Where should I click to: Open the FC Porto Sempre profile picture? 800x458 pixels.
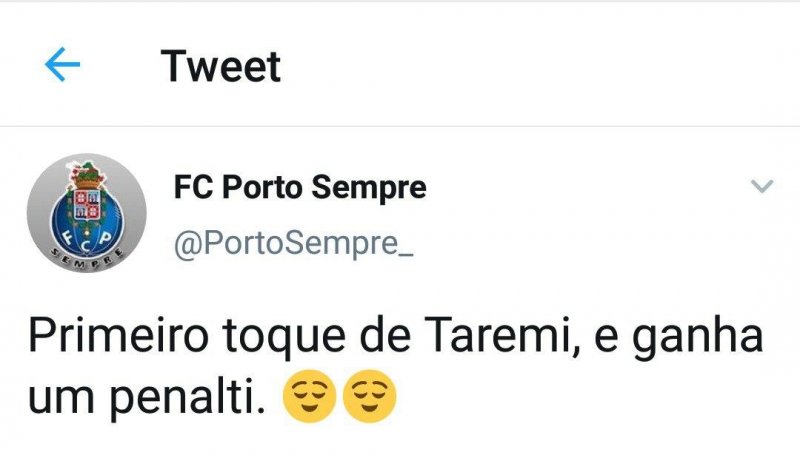click(x=86, y=213)
